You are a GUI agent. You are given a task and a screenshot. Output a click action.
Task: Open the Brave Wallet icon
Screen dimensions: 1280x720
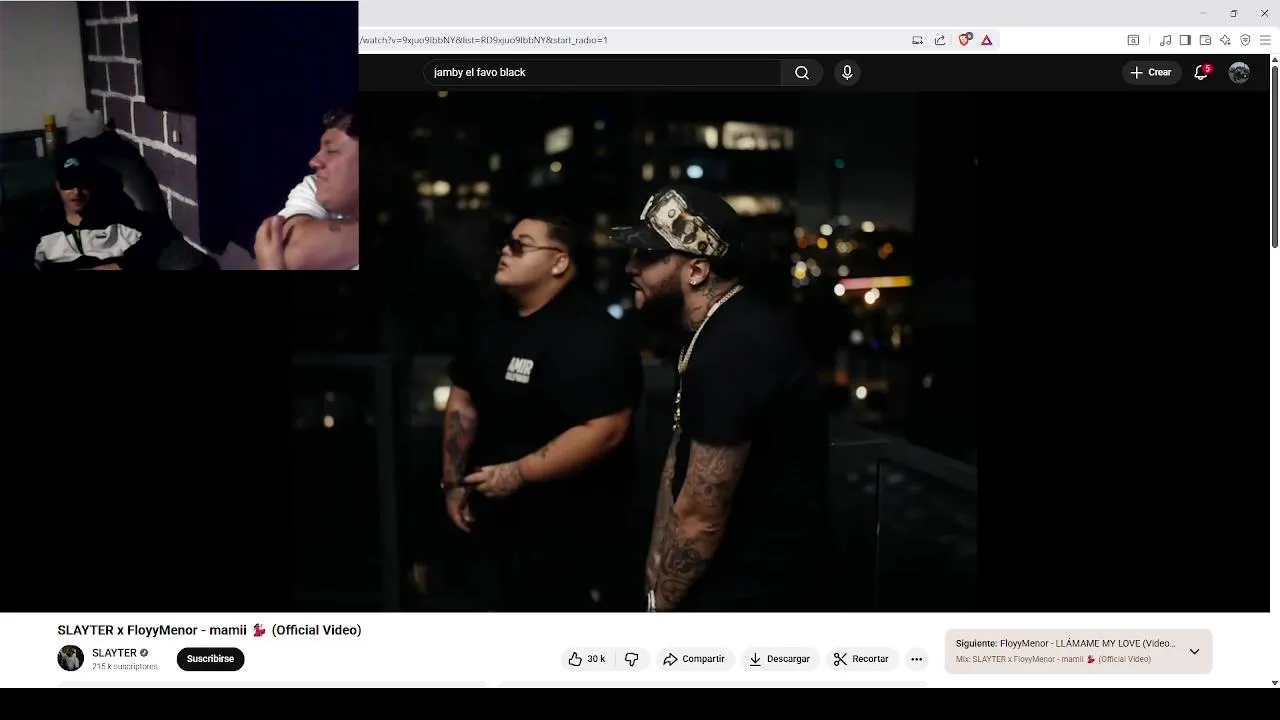[x=1205, y=40]
